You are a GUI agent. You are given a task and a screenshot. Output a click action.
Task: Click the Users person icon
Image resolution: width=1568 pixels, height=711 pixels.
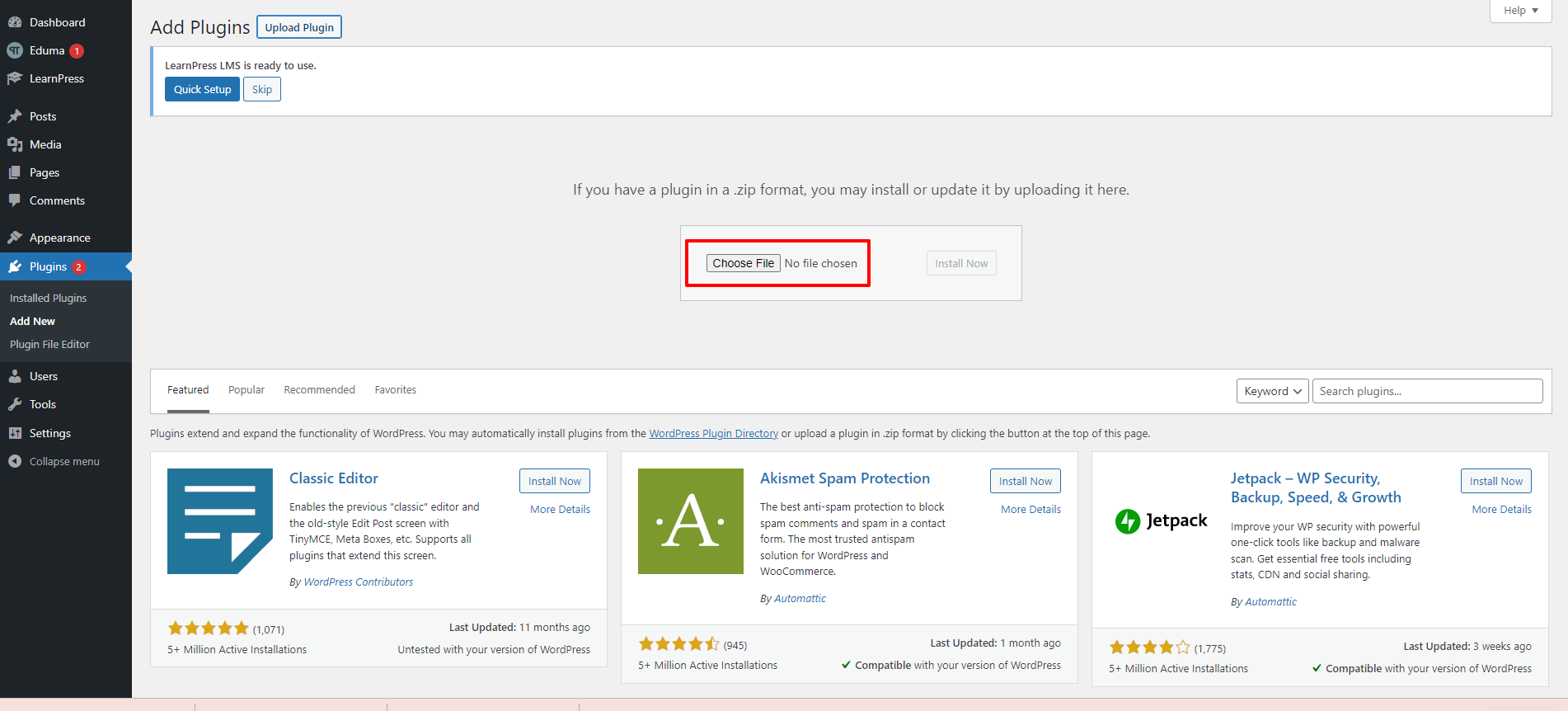tap(15, 376)
